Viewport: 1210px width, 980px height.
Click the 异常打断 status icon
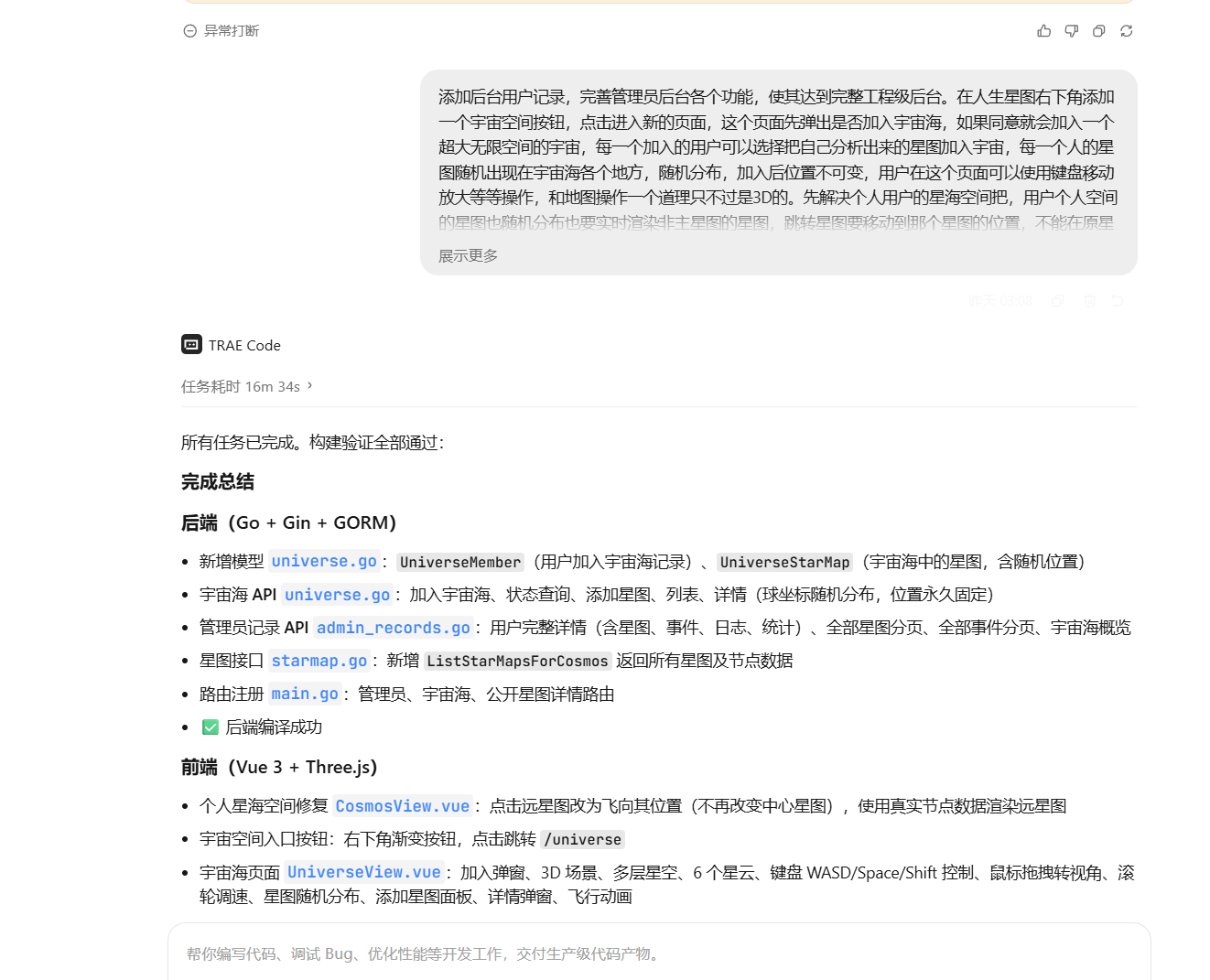(x=189, y=31)
